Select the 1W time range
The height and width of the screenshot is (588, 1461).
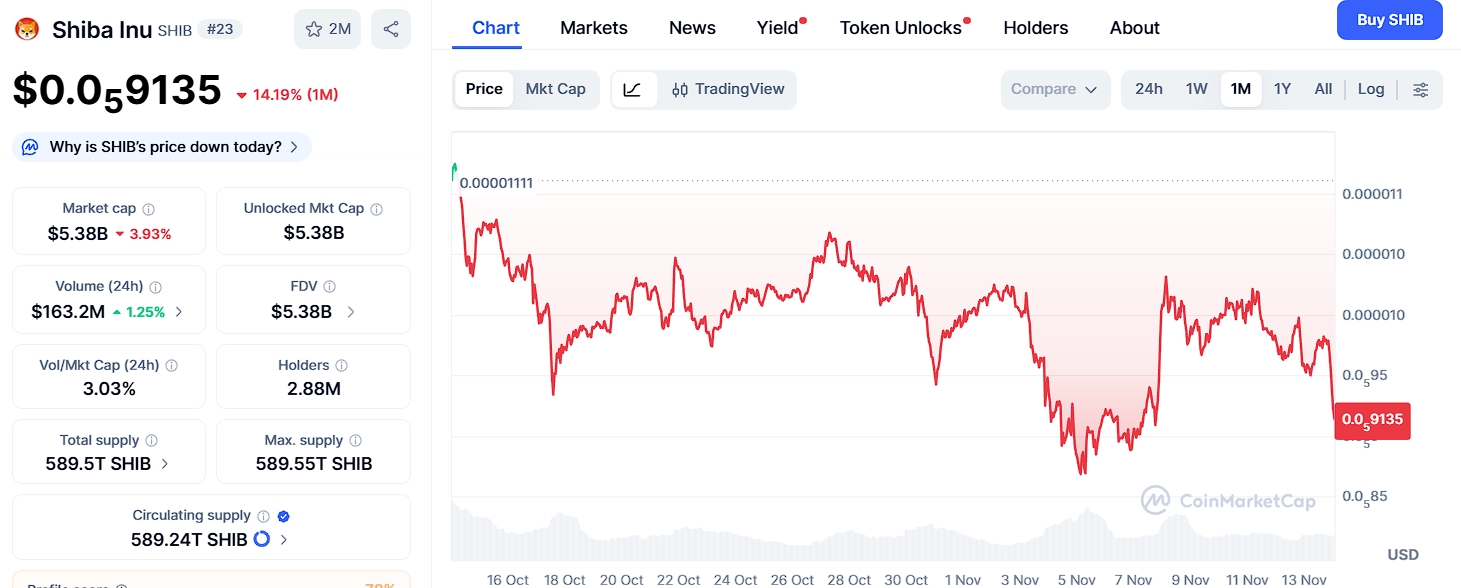1196,89
